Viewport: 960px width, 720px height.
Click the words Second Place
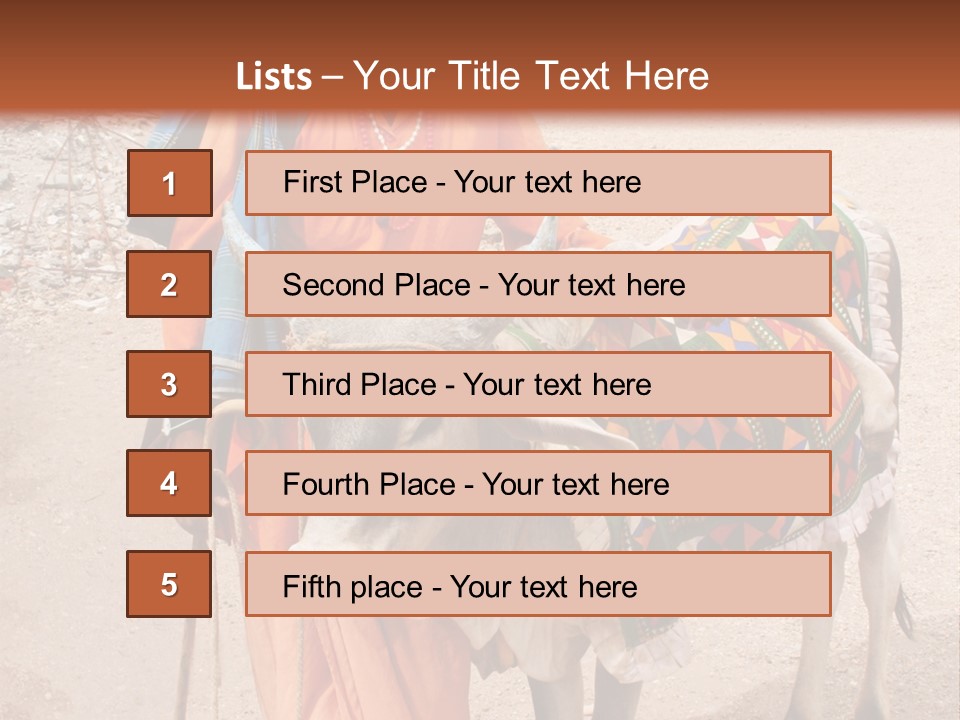point(375,285)
